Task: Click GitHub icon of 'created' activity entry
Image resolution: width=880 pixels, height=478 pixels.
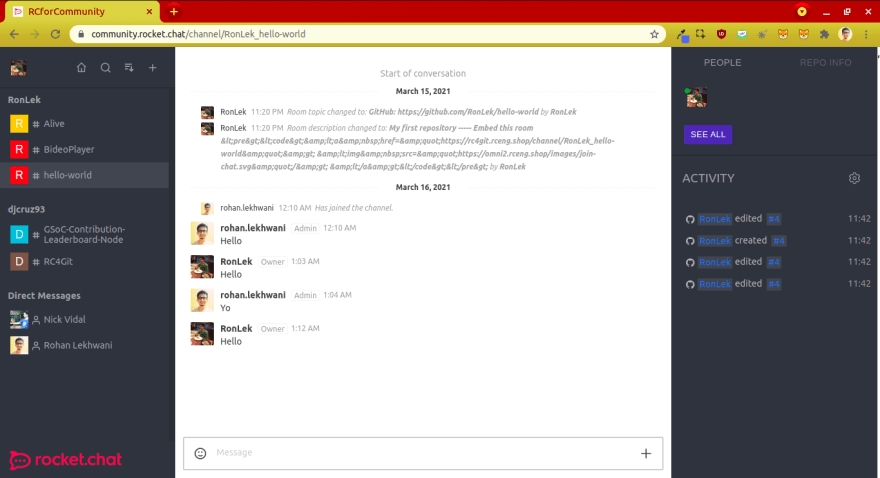Action: [x=690, y=241]
